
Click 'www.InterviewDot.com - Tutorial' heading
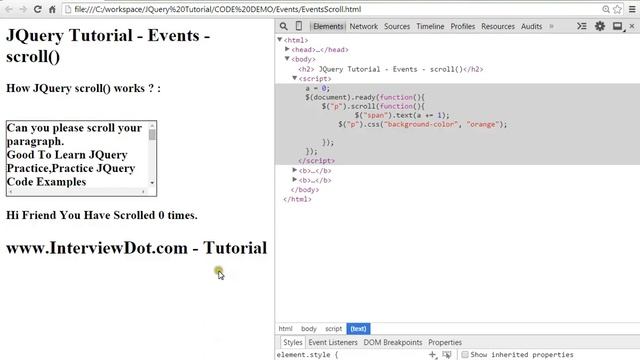(x=137, y=248)
